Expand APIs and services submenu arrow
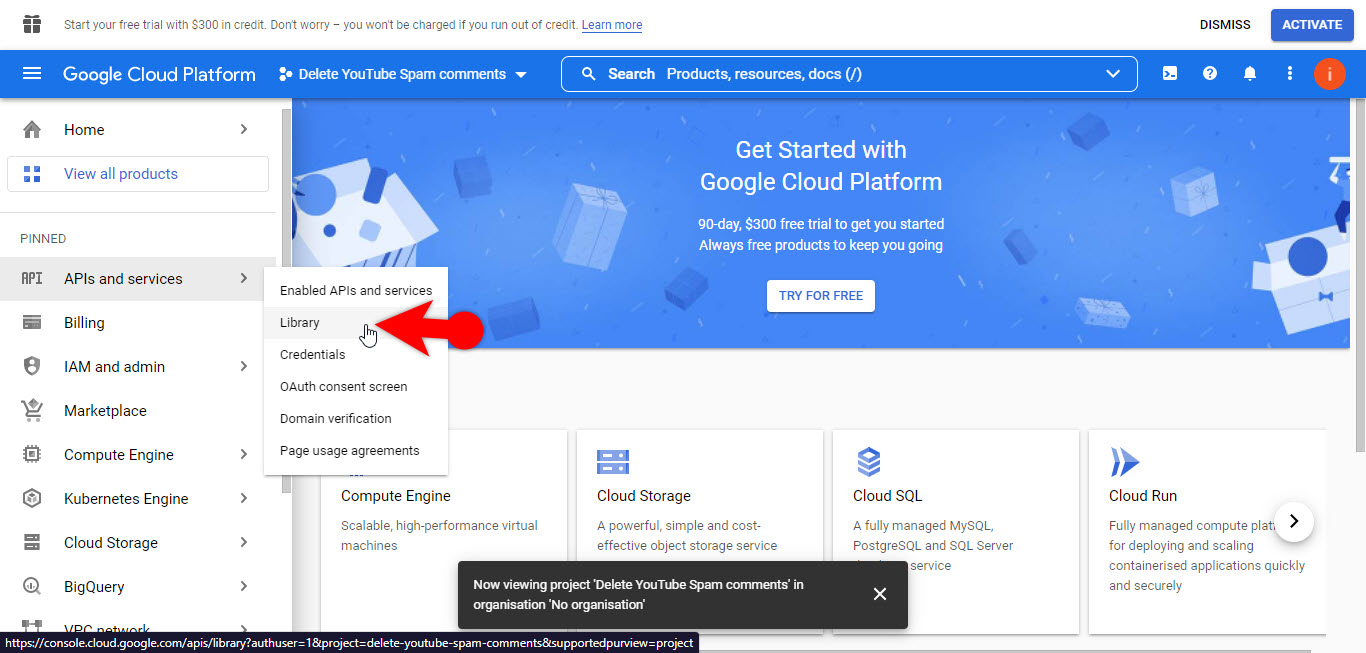The height and width of the screenshot is (653, 1366). (x=244, y=279)
